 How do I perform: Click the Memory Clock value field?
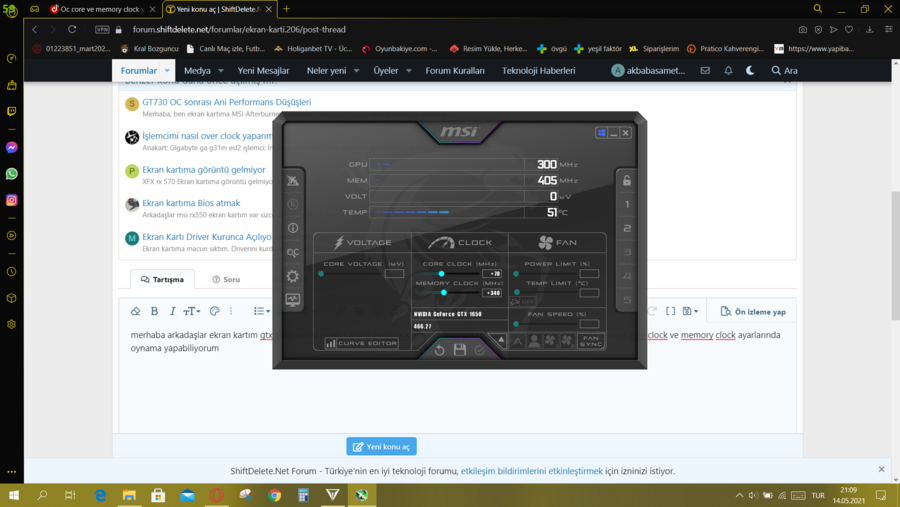pyautogui.click(x=492, y=293)
